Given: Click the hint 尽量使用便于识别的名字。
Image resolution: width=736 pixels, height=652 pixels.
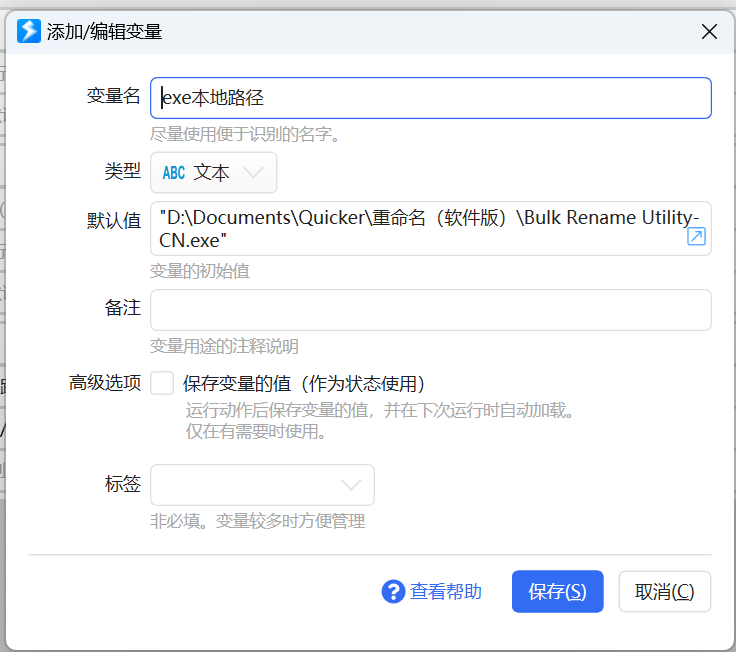Looking at the screenshot, I should pyautogui.click(x=245, y=134).
